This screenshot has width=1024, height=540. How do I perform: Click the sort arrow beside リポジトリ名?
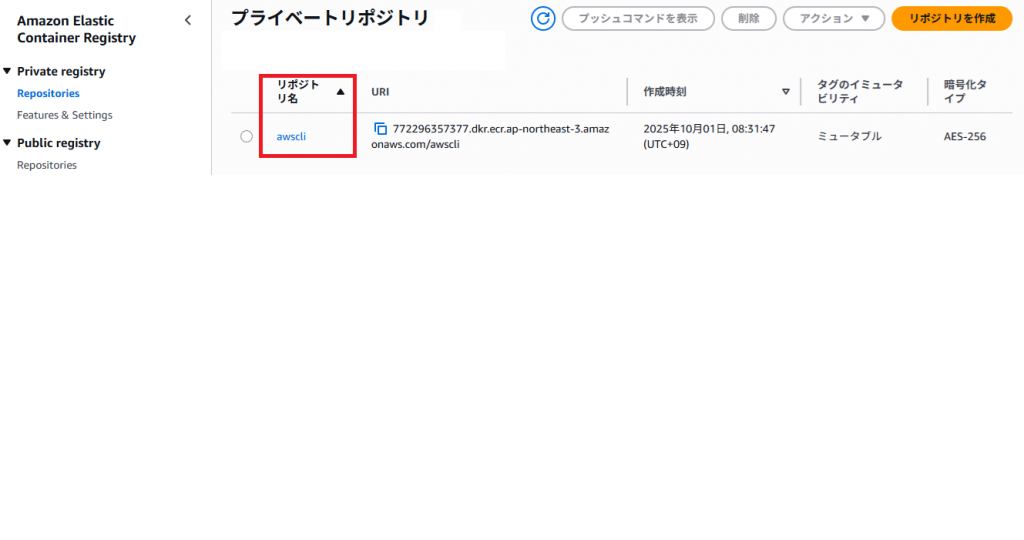[x=340, y=92]
